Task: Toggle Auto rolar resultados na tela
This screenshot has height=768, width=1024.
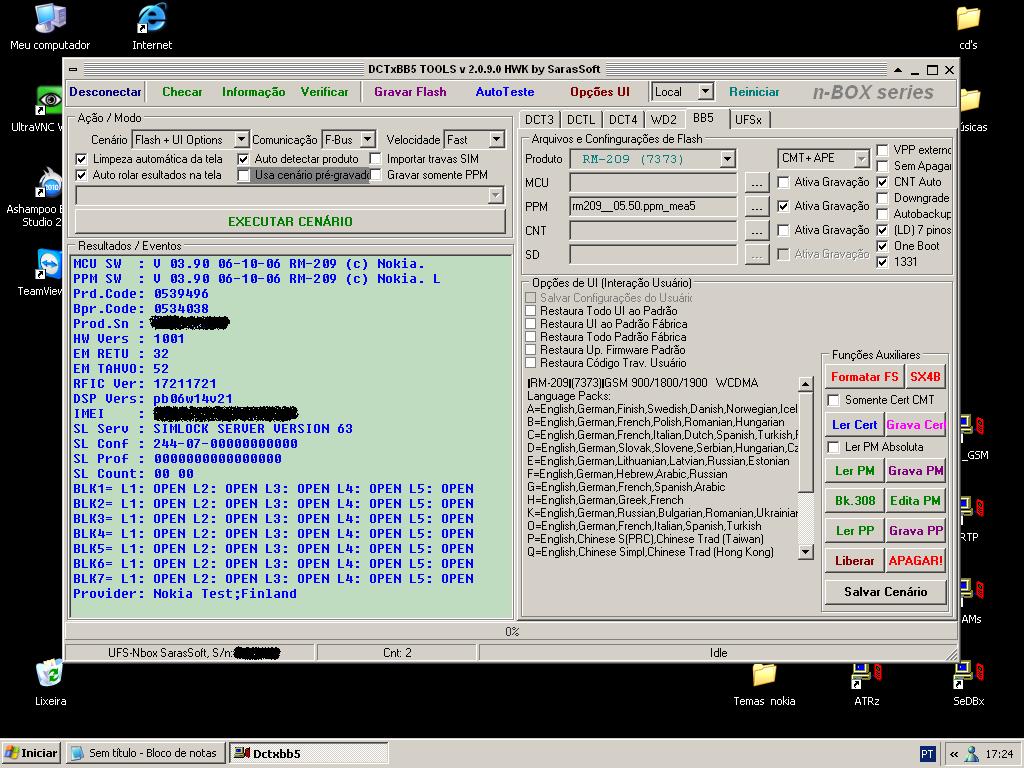Action: click(x=81, y=175)
